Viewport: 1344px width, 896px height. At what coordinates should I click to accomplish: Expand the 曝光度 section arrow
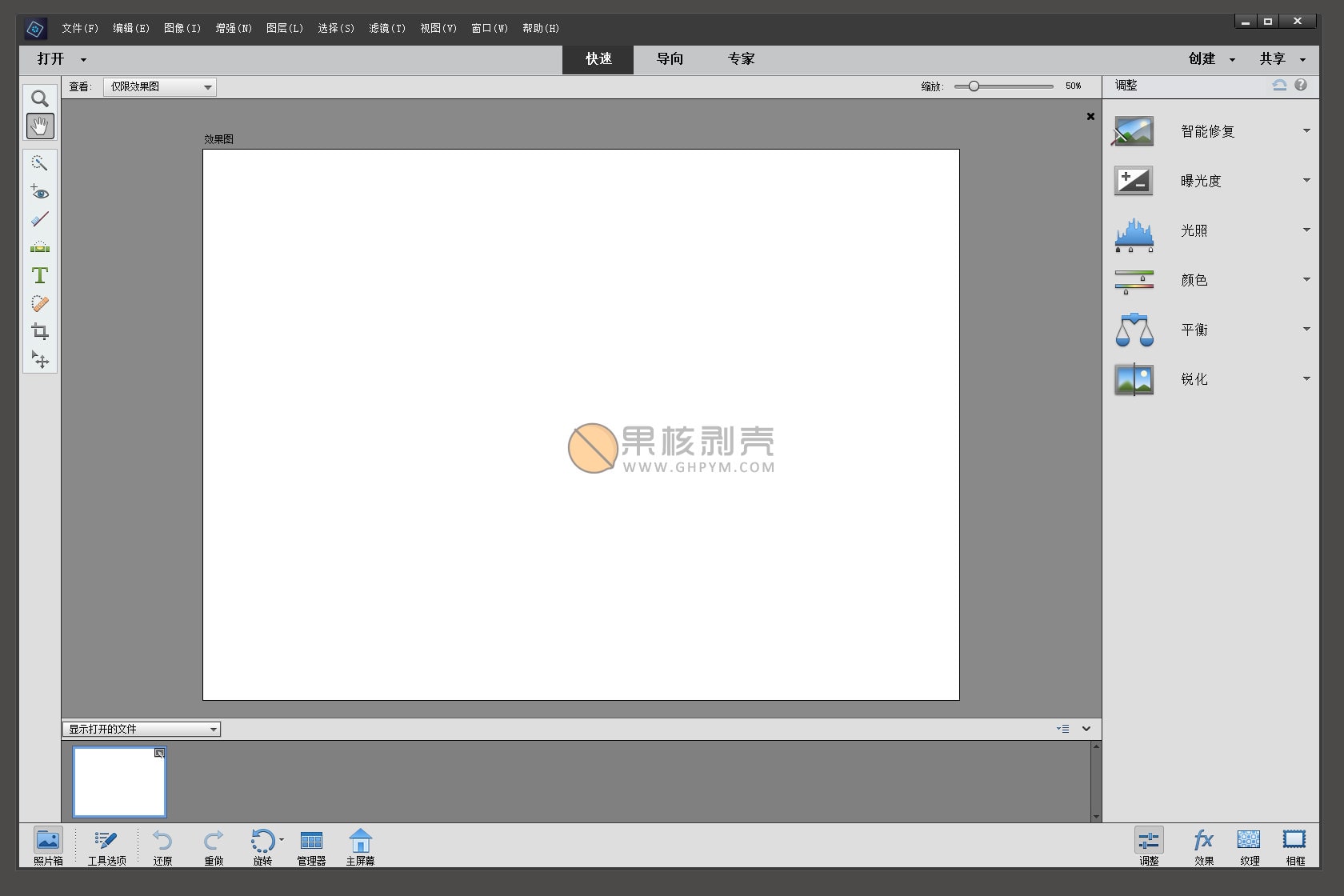point(1306,180)
